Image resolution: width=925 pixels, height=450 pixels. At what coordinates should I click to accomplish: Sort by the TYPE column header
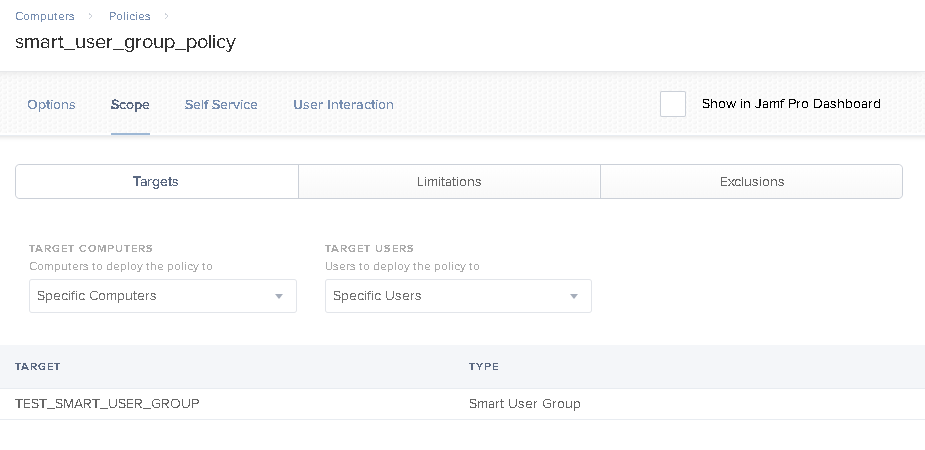pyautogui.click(x=484, y=366)
